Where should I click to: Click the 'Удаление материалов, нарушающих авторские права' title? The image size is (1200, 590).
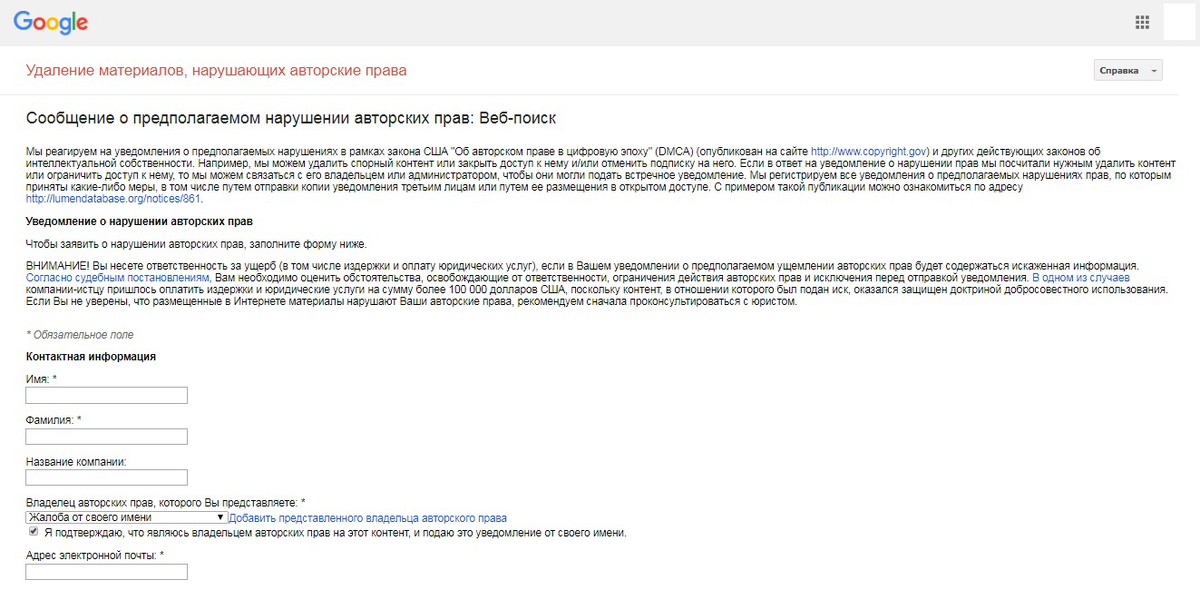(x=216, y=71)
